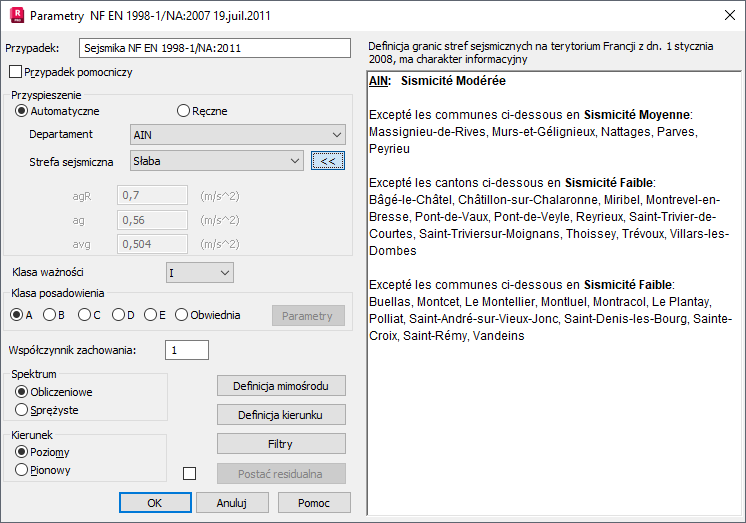Select Obwiednia foundation option
This screenshot has height=523, width=746.
tap(181, 315)
